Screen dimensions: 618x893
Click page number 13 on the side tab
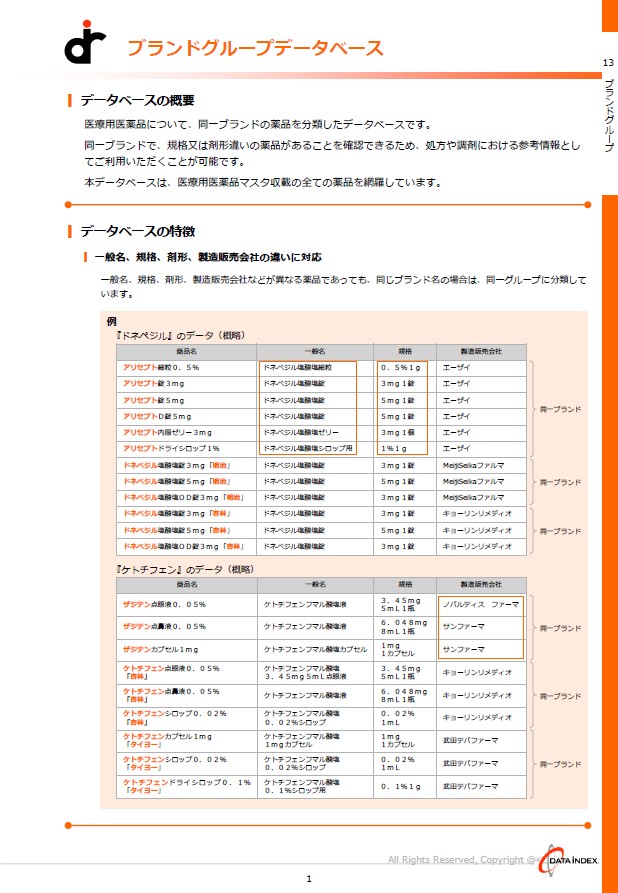[608, 64]
